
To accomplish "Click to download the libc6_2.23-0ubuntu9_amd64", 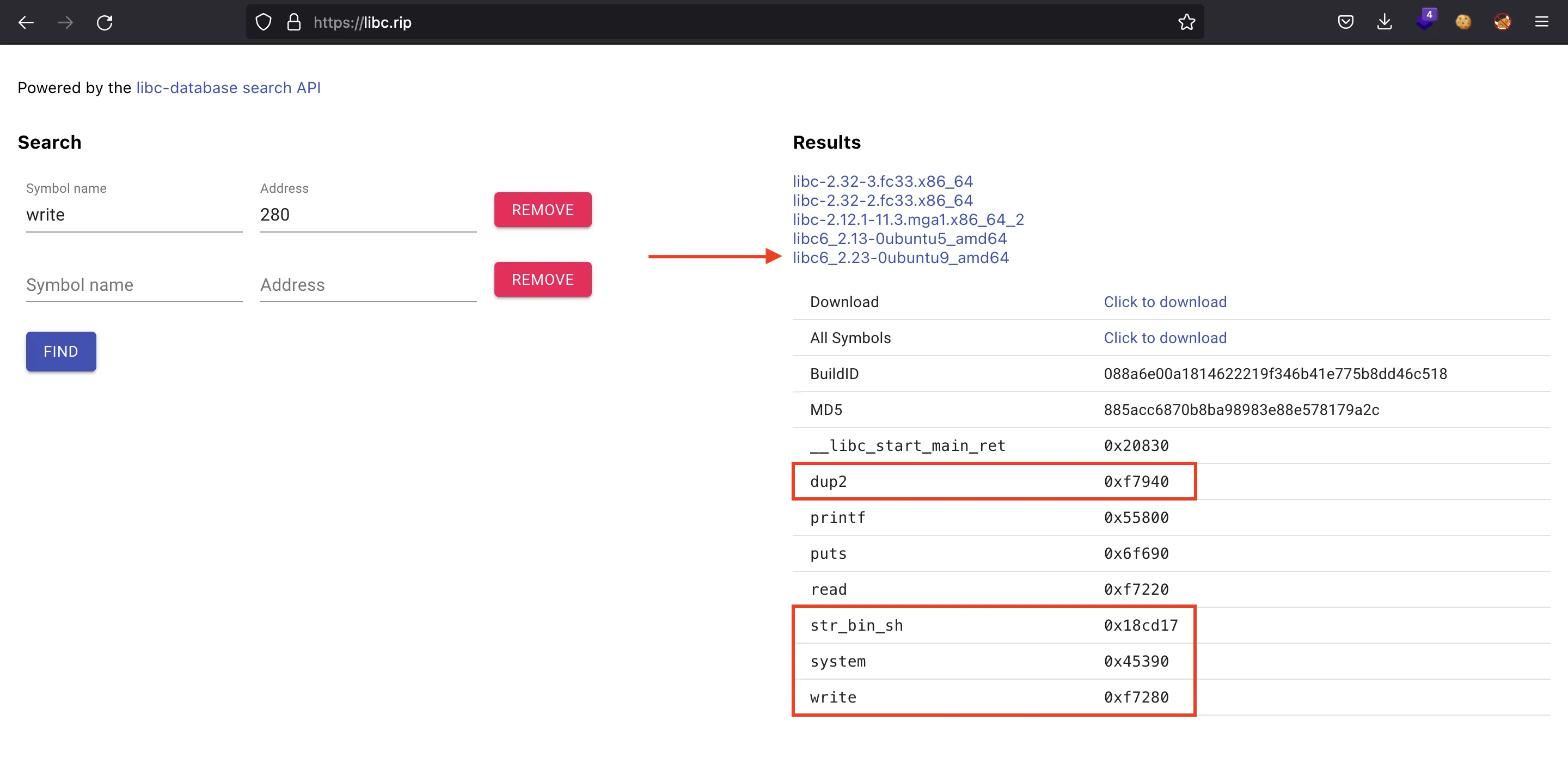I will (1164, 302).
